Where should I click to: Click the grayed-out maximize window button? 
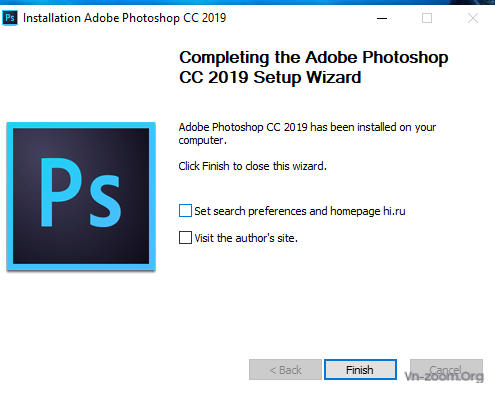(427, 18)
